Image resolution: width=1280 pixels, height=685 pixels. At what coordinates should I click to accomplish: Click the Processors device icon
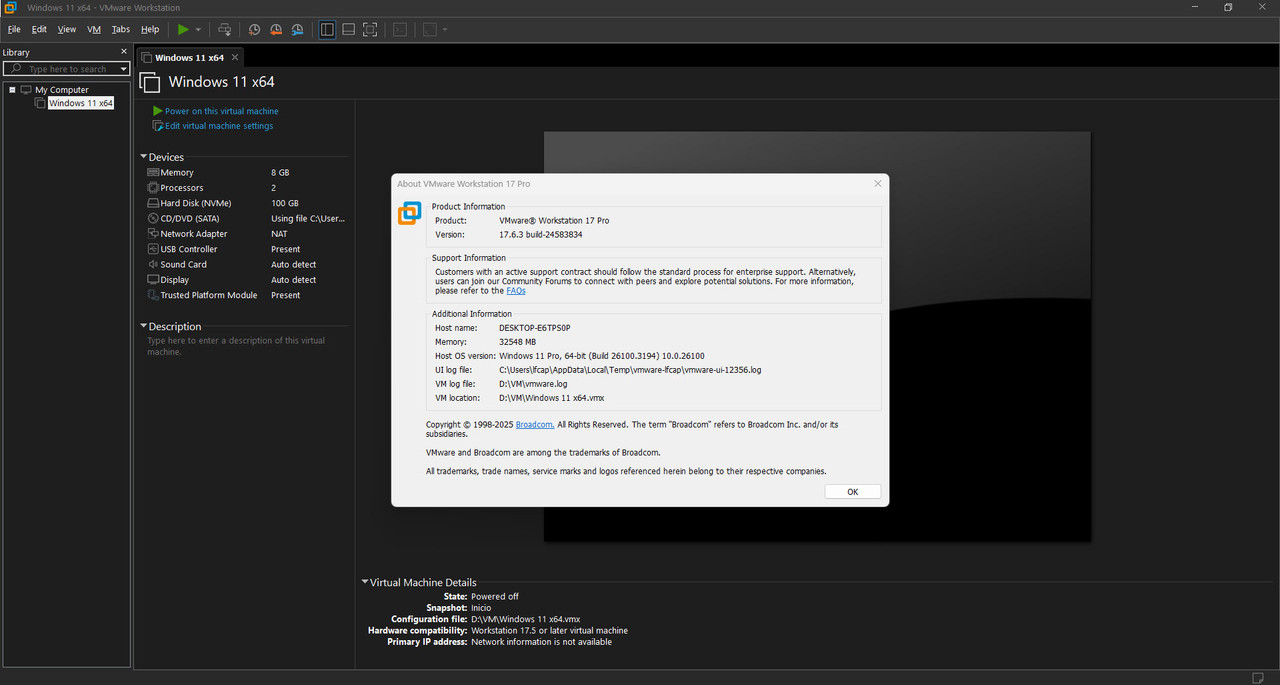(153, 188)
